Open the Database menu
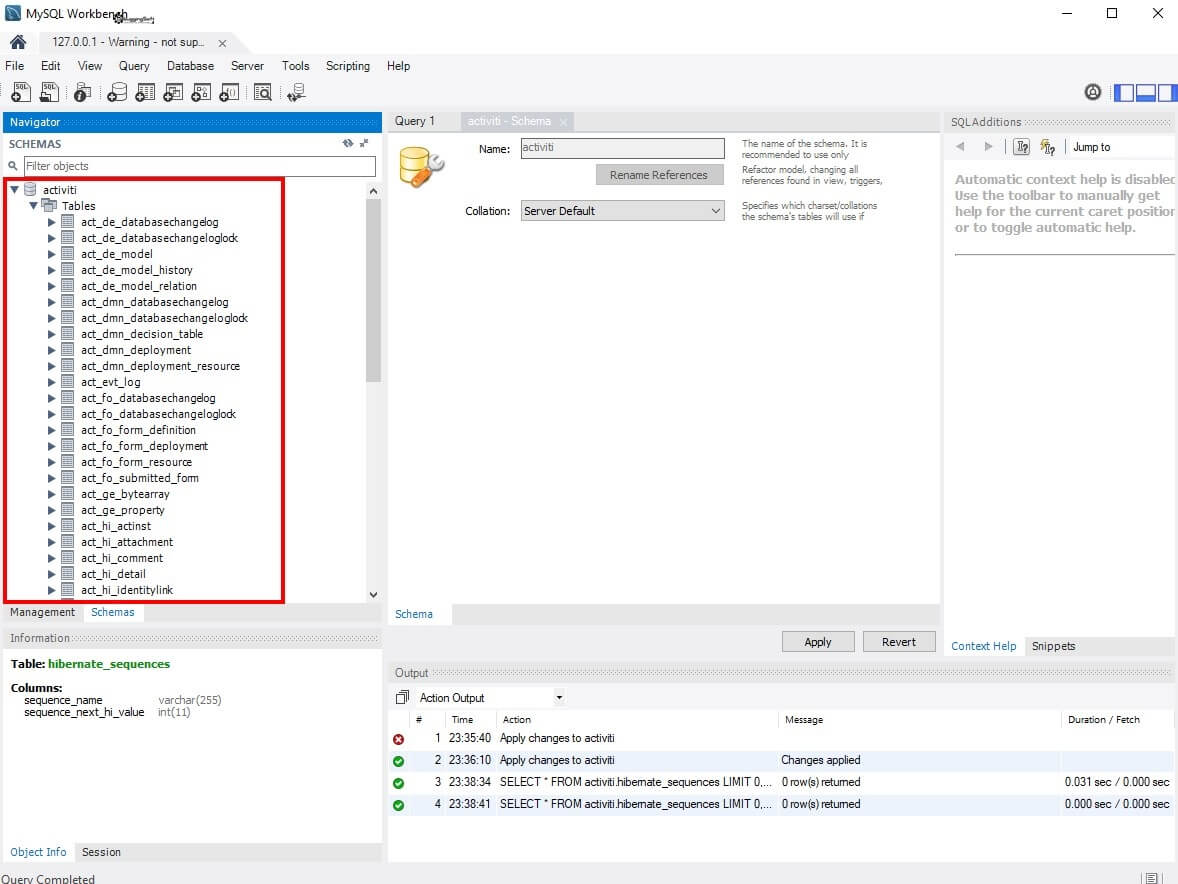Viewport: 1178px width, 884px height. 190,66
